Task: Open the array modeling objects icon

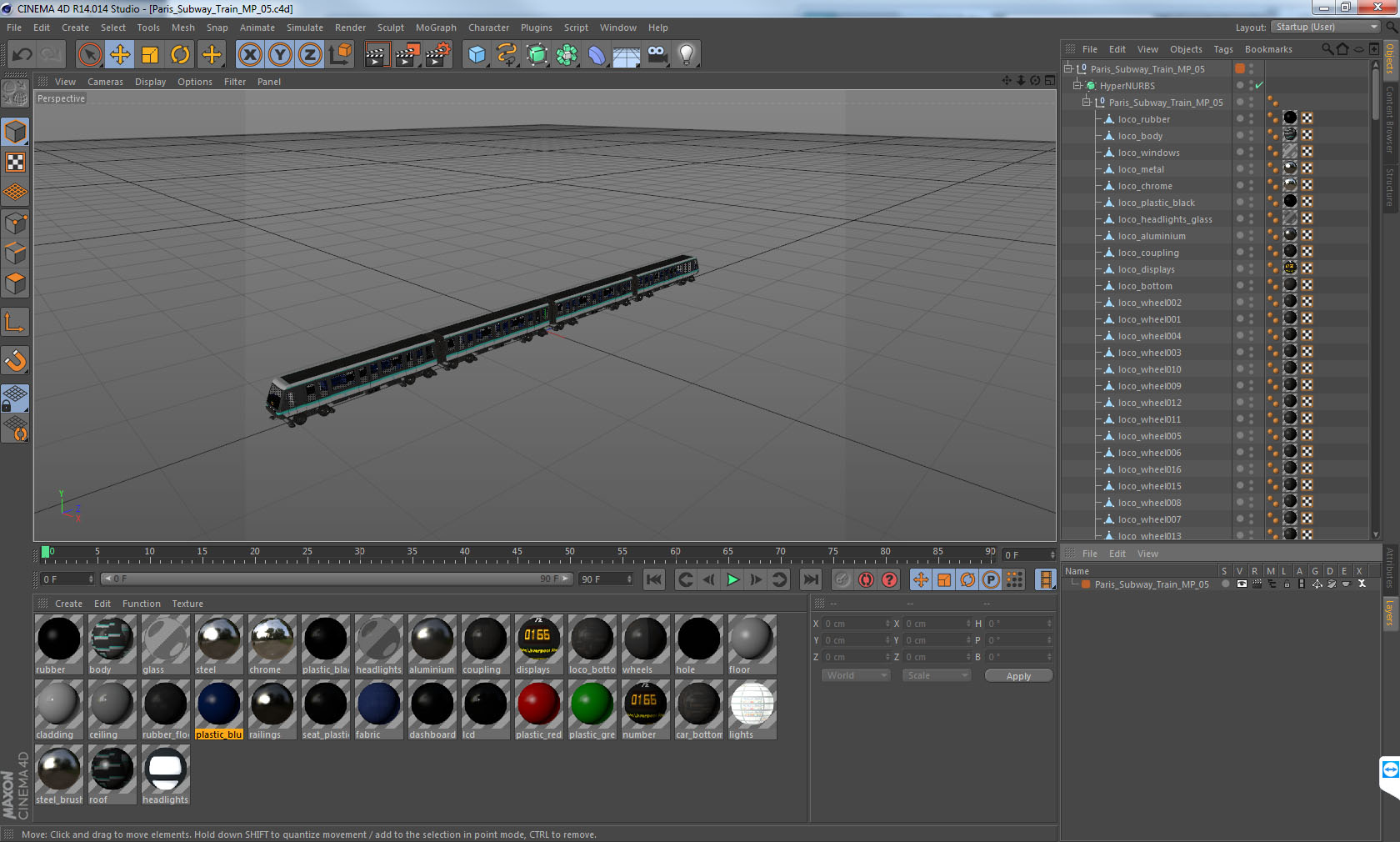Action: coord(567,55)
